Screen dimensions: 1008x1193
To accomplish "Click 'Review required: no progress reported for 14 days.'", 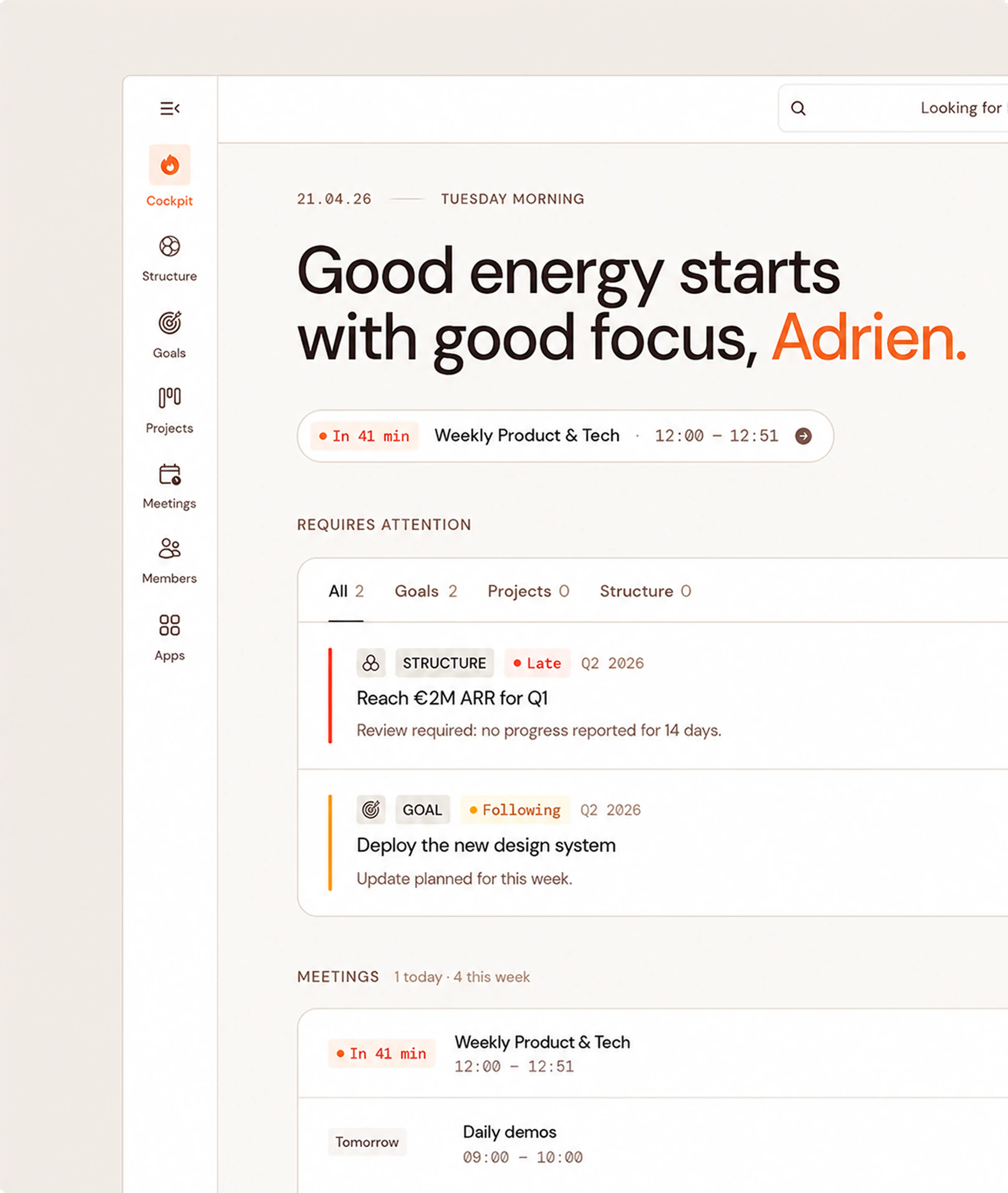I will [539, 731].
